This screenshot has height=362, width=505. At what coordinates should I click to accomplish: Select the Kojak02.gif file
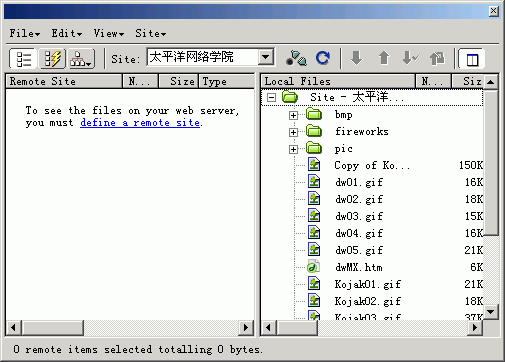[368, 301]
